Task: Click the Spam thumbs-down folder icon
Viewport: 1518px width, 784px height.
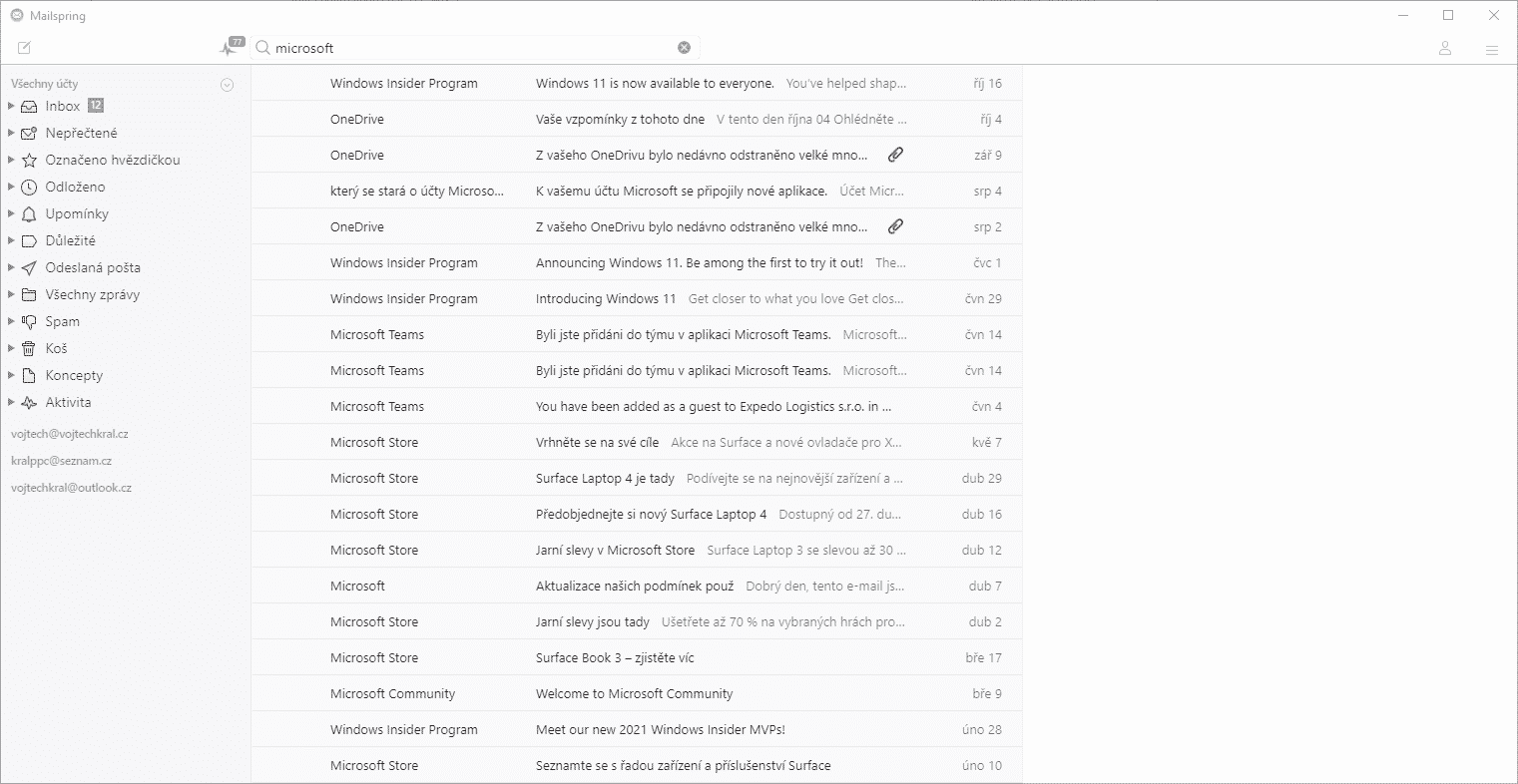Action: [29, 322]
